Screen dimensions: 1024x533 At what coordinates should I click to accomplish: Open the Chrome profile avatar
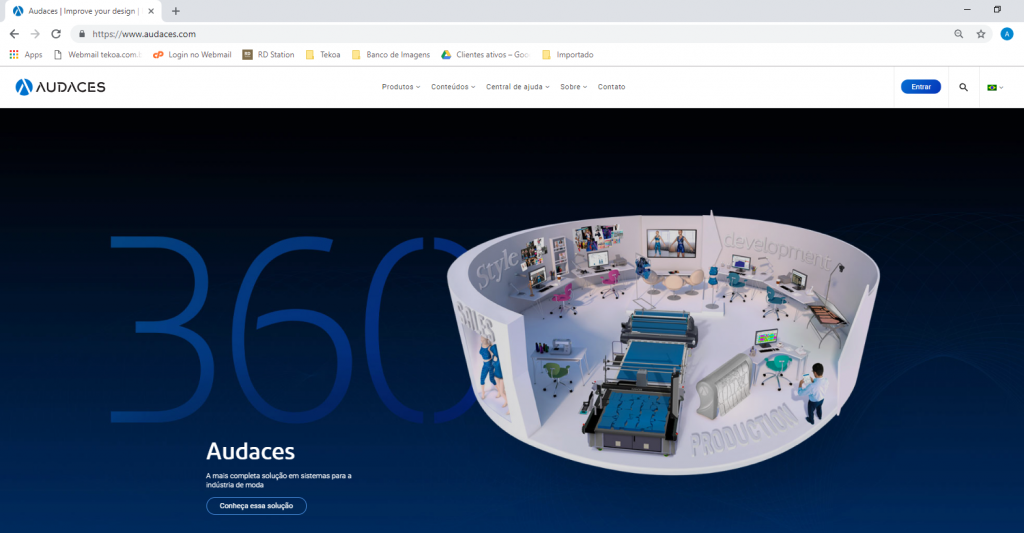[x=1007, y=34]
